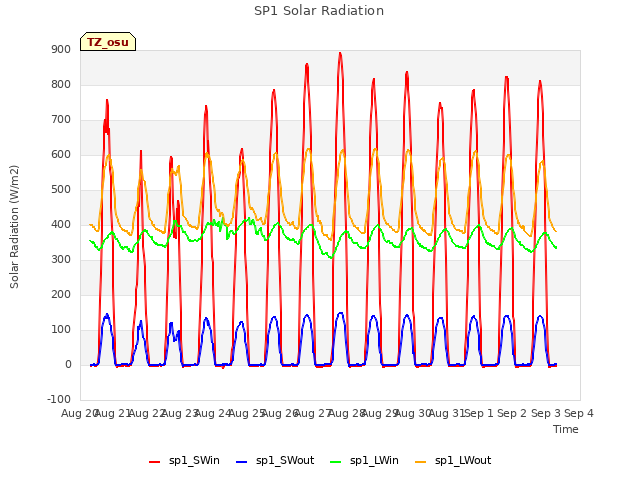Viewport: 640px width, 480px height.
Task: Click the green sp1_LWin legend swatch
Action: 336,462
